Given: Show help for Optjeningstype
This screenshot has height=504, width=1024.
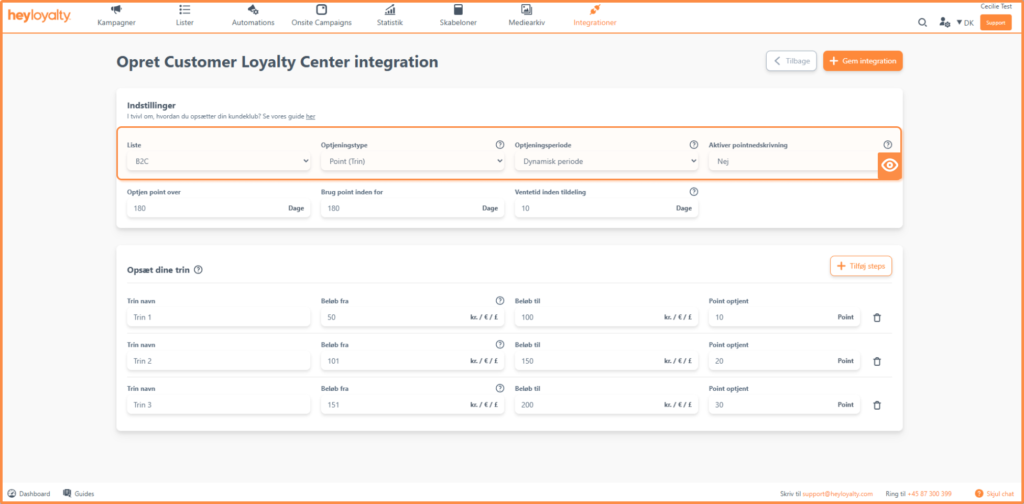Looking at the screenshot, I should (x=500, y=145).
